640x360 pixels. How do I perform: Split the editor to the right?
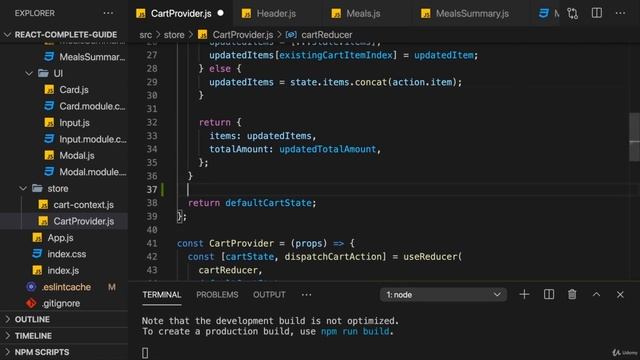[596, 13]
